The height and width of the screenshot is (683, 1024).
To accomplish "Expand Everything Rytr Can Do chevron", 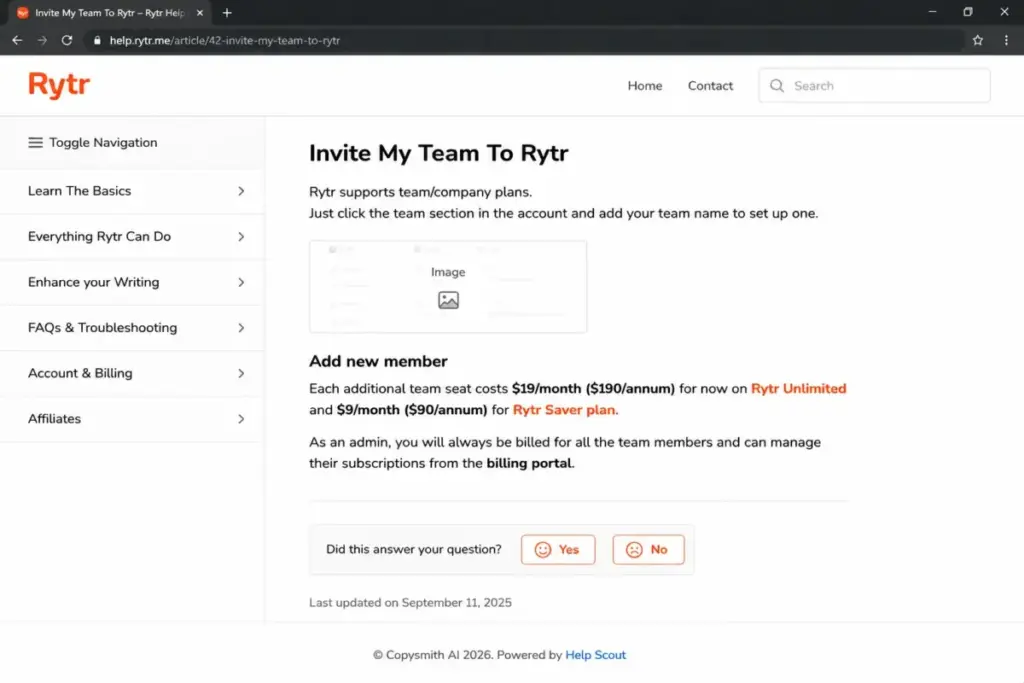I will point(241,236).
